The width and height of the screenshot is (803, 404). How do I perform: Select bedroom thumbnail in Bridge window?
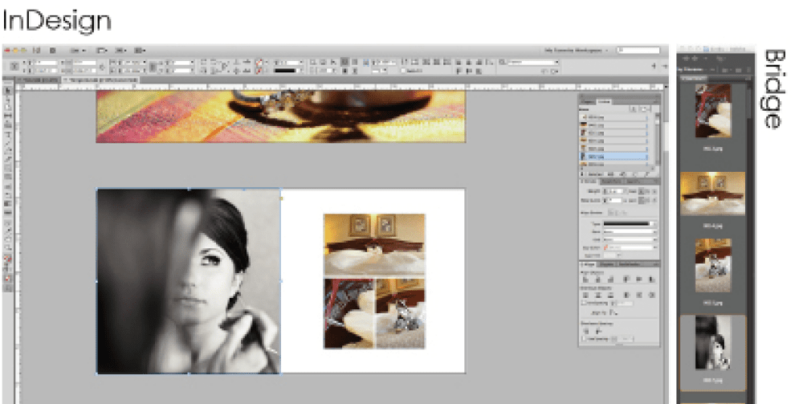[x=712, y=193]
